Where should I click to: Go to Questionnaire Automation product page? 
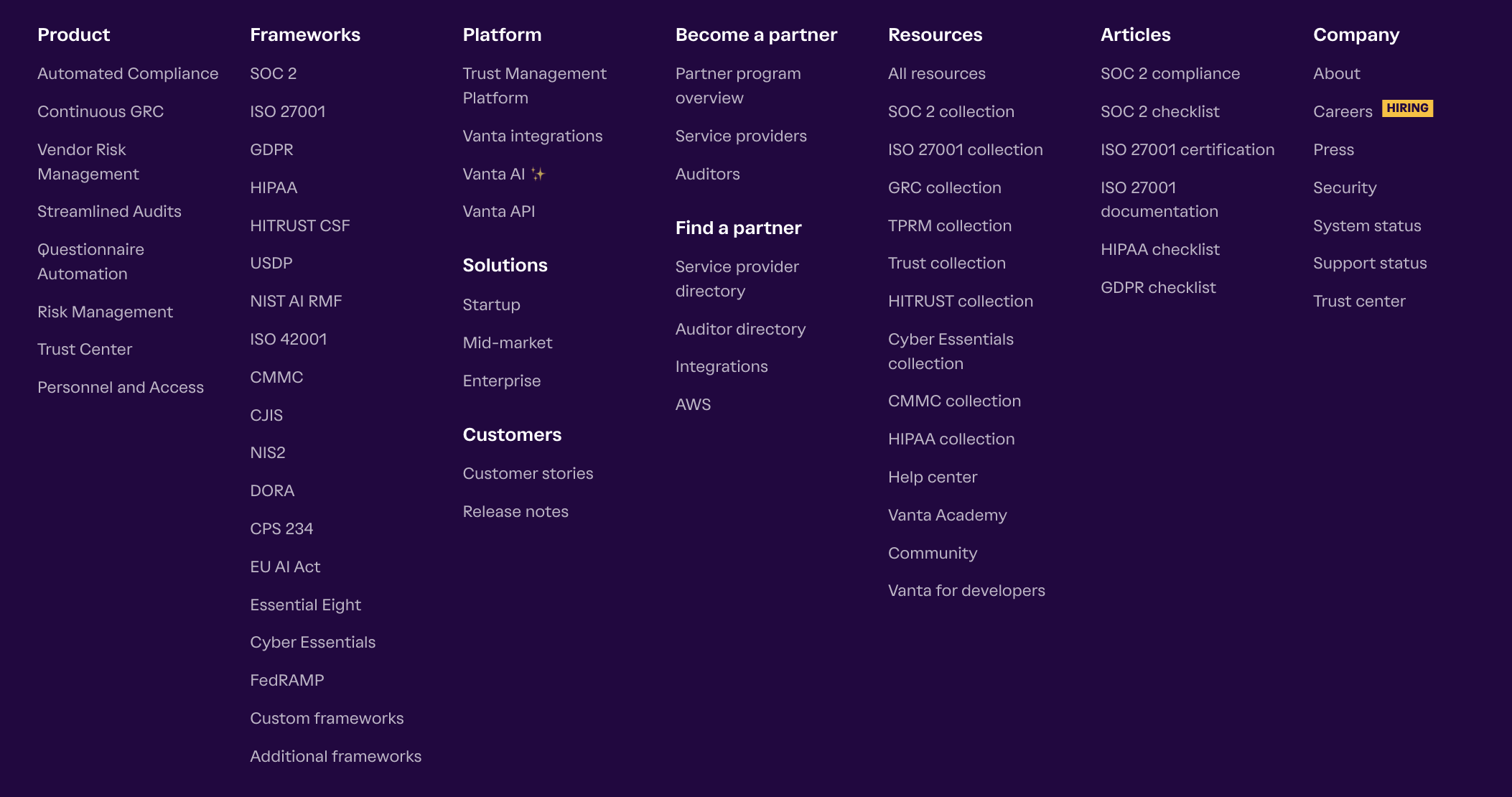(90, 262)
